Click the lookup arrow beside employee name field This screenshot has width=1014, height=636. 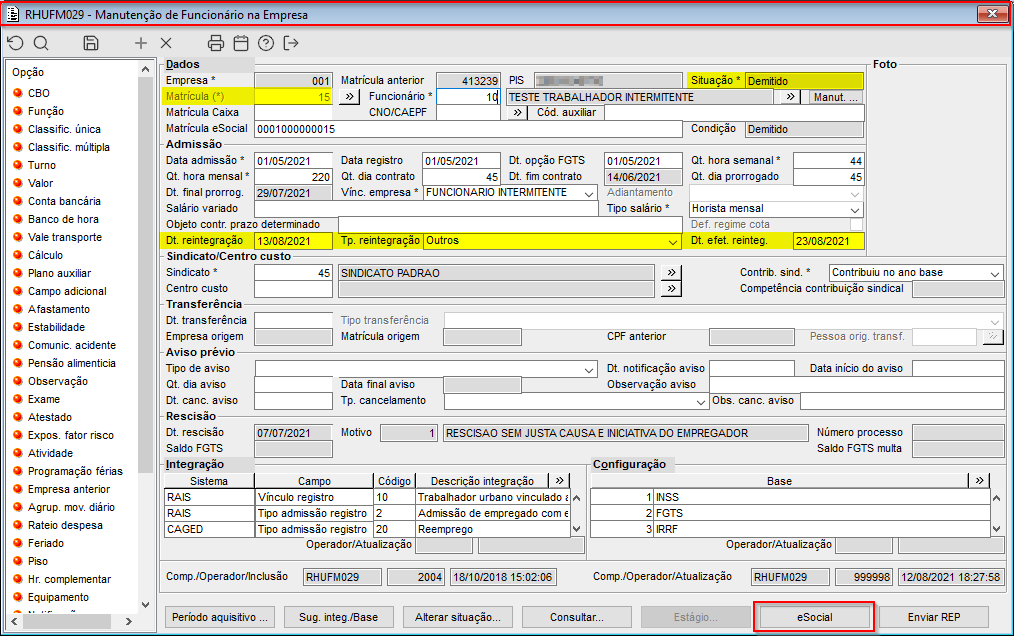790,96
